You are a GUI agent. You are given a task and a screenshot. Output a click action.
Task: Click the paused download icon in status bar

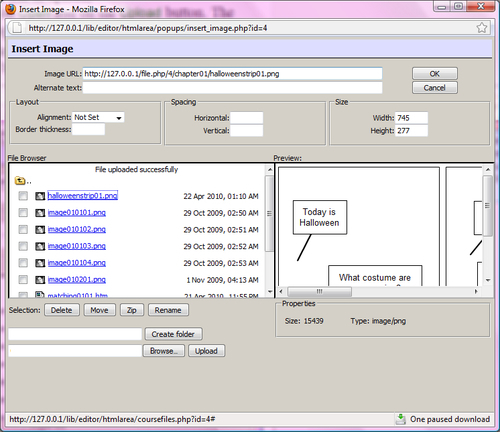[x=401, y=419]
